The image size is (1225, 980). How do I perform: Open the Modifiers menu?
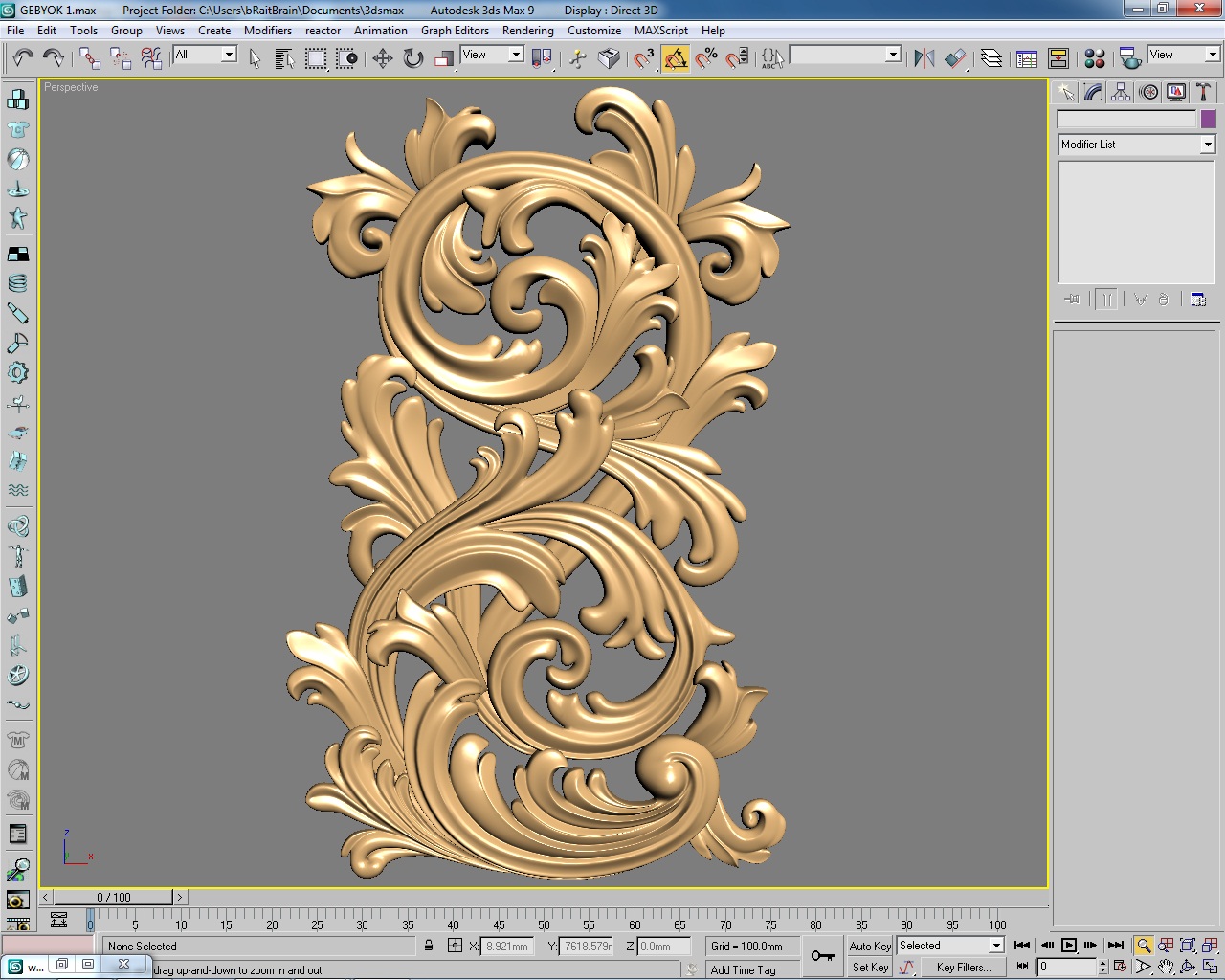tap(267, 30)
